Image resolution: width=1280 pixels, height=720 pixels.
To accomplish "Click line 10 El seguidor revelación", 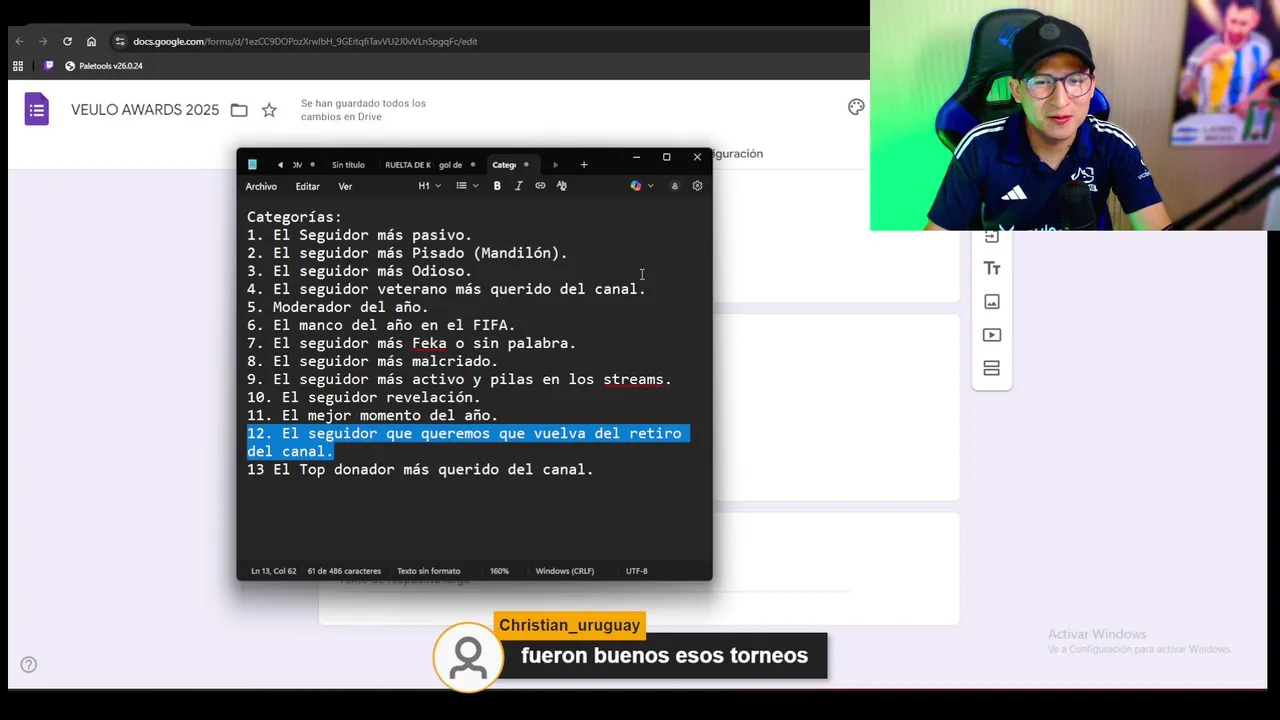I will click(x=363, y=397).
